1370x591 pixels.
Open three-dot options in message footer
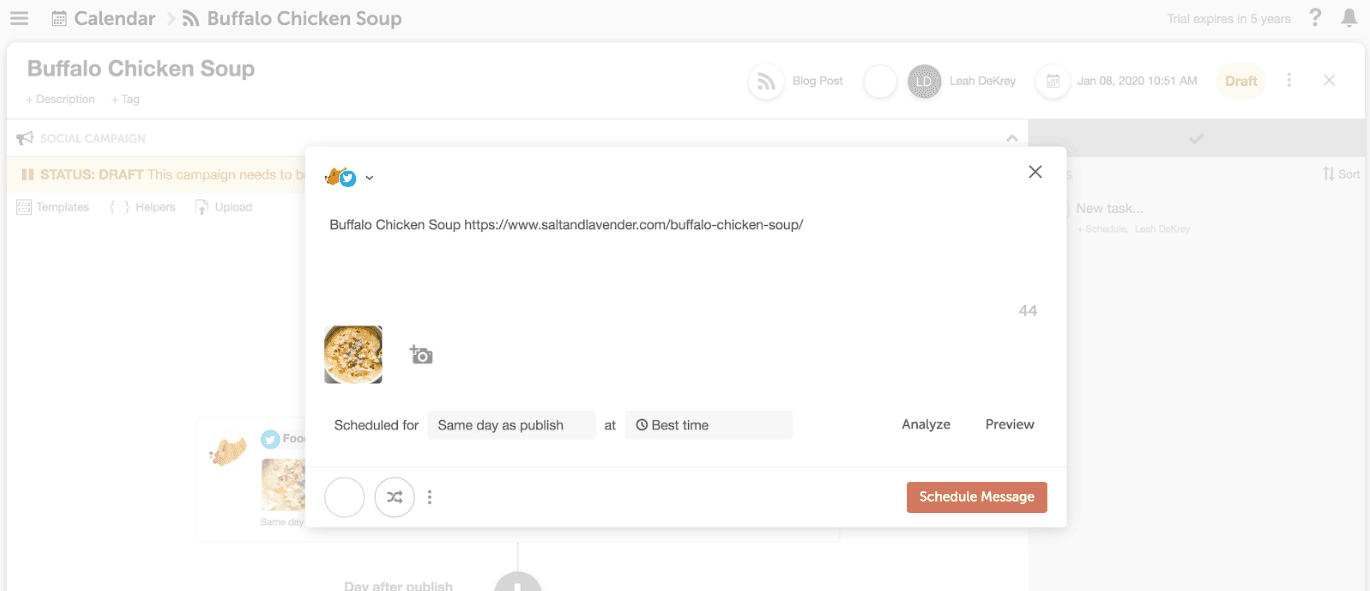[430, 497]
